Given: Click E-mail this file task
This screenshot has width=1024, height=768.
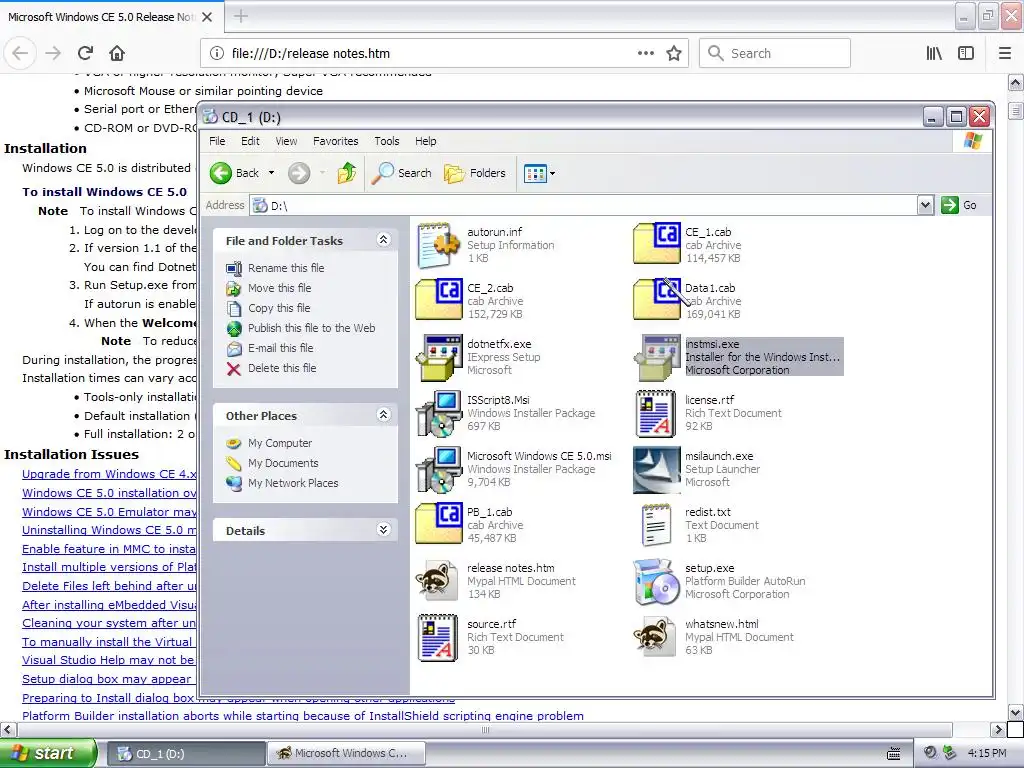Looking at the screenshot, I should pyautogui.click(x=280, y=348).
